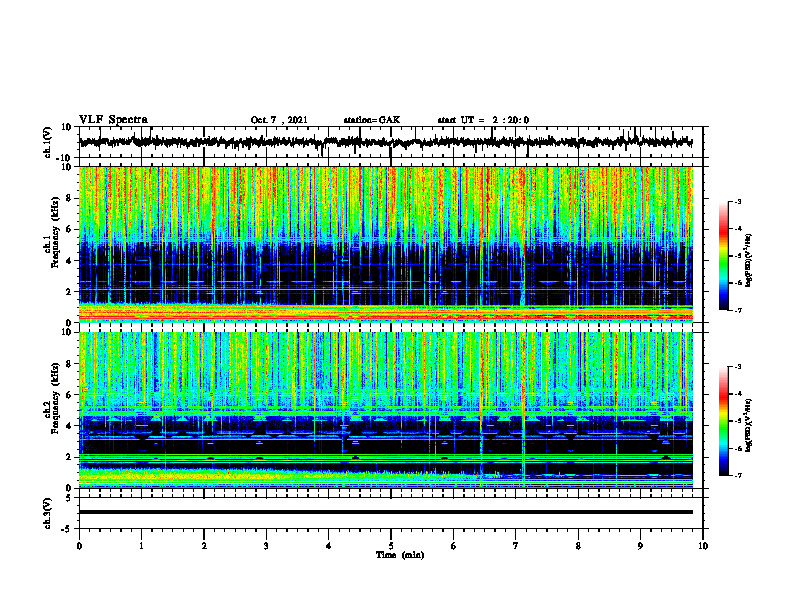This screenshot has width=792, height=612.
Task: Click the "2" kHz tick on ch.2 spectrogram axis
Action: (69, 457)
